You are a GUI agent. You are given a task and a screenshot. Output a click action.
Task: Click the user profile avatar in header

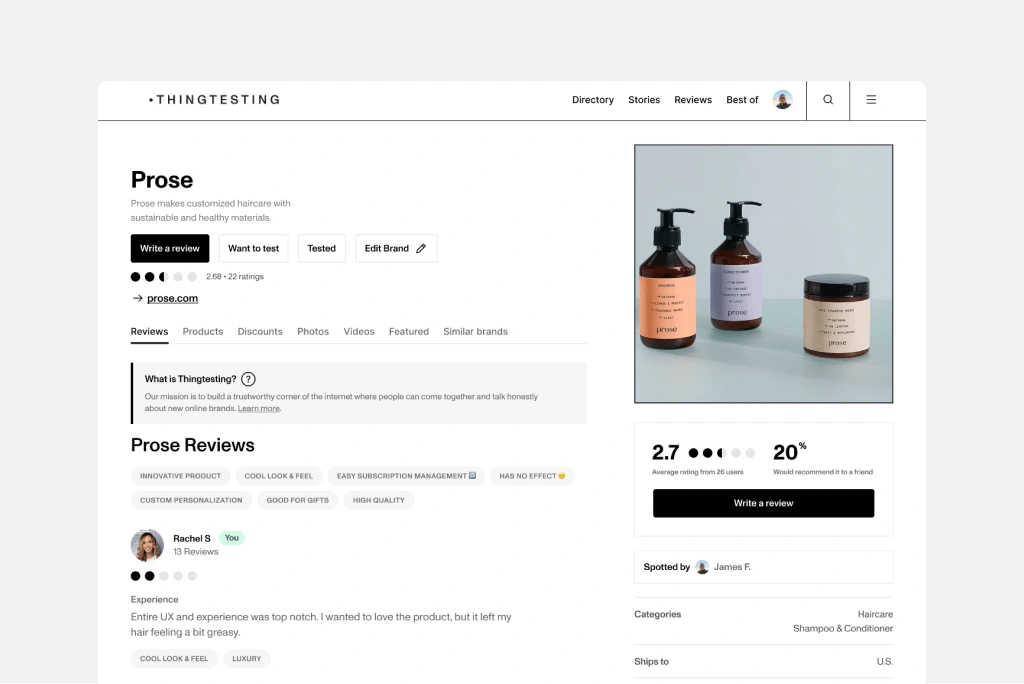[782, 100]
